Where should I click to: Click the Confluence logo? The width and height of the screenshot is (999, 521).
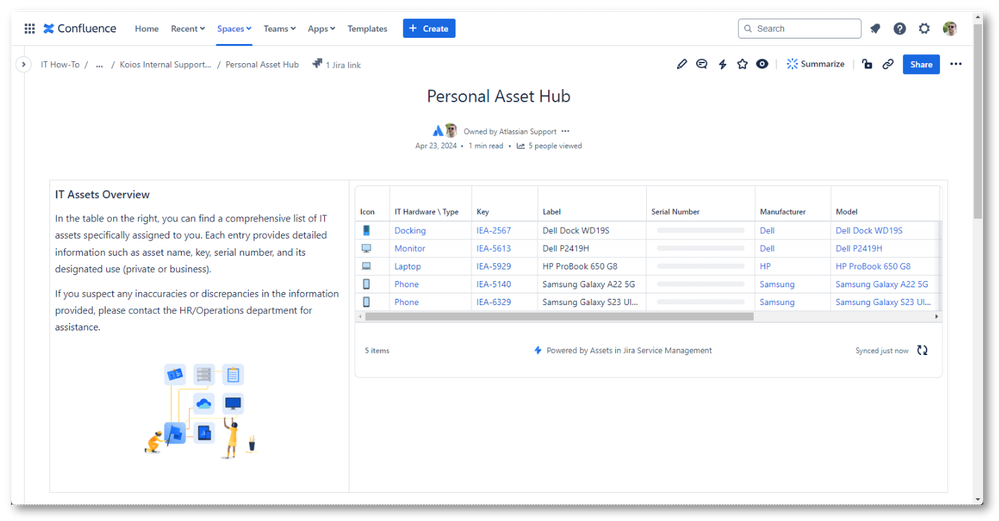pos(80,29)
